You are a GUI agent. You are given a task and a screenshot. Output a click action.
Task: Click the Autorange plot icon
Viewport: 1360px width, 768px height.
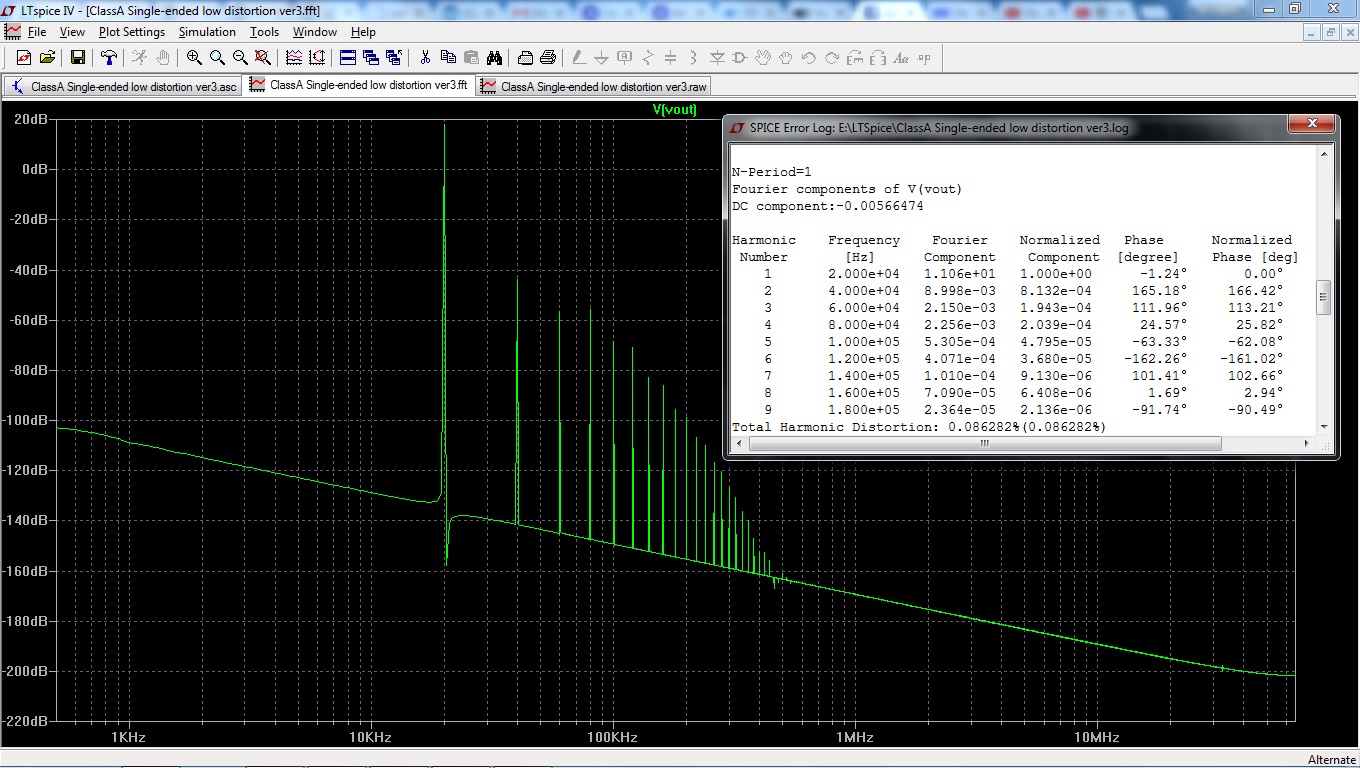click(294, 57)
